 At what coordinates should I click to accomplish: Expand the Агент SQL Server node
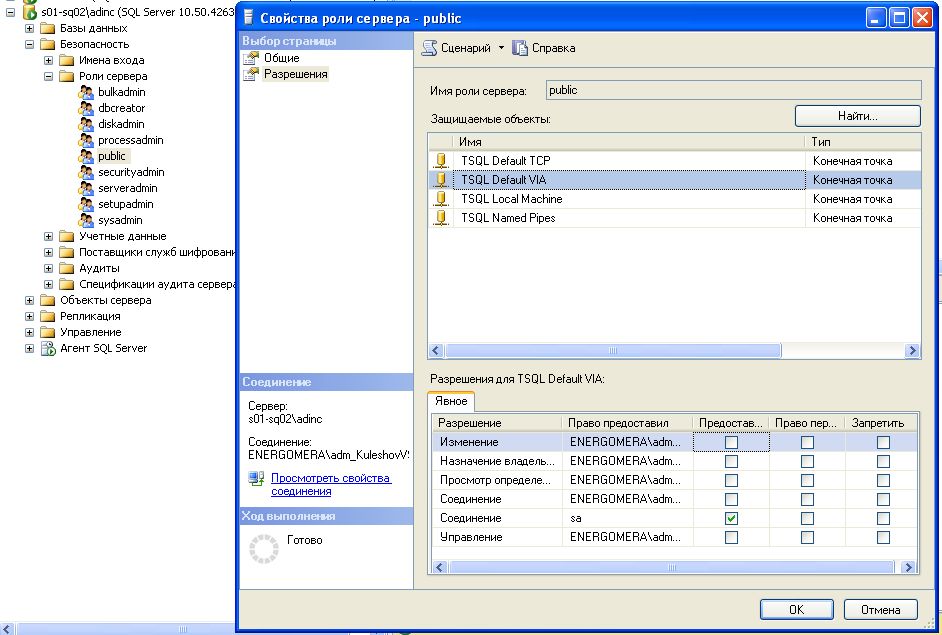tap(29, 348)
